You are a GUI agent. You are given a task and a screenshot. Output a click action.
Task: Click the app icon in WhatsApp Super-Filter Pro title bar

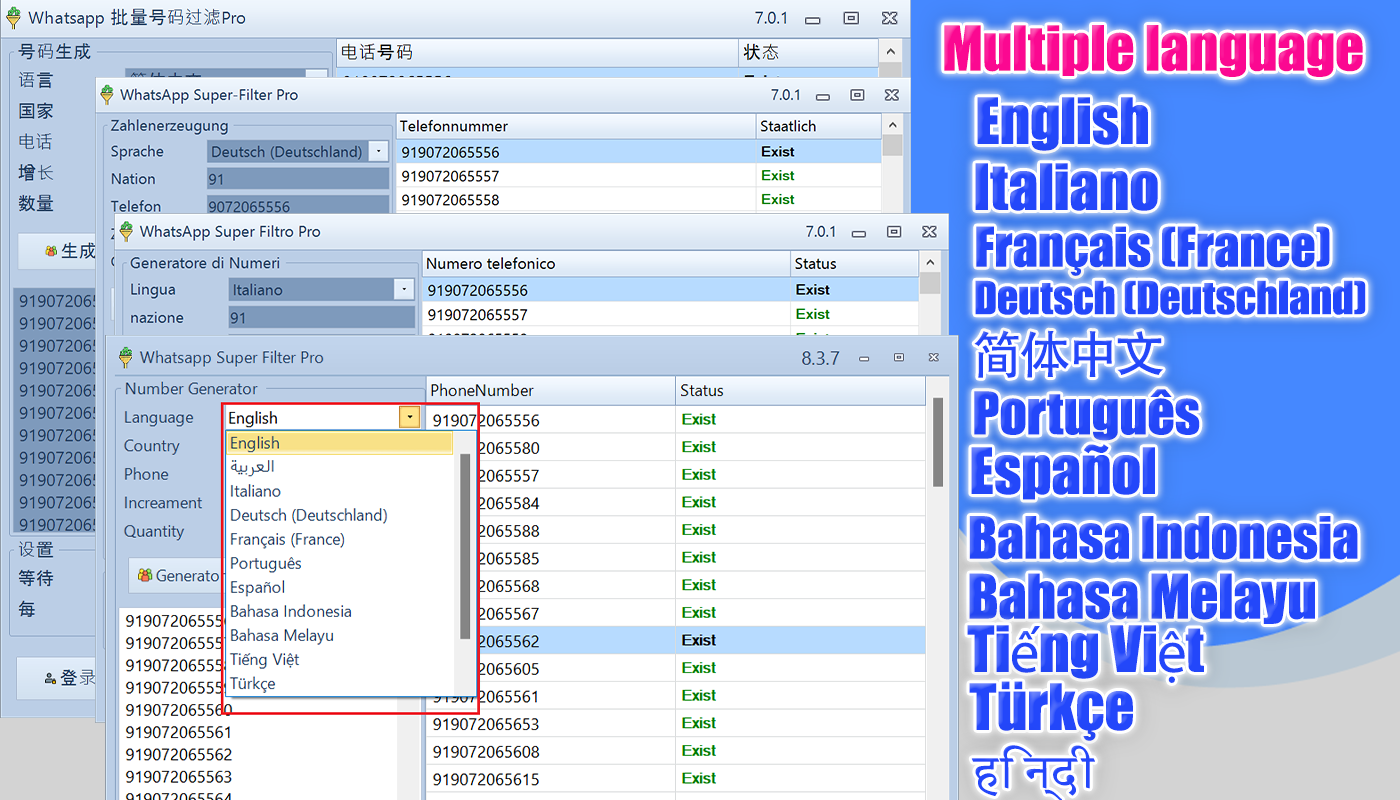click(105, 94)
